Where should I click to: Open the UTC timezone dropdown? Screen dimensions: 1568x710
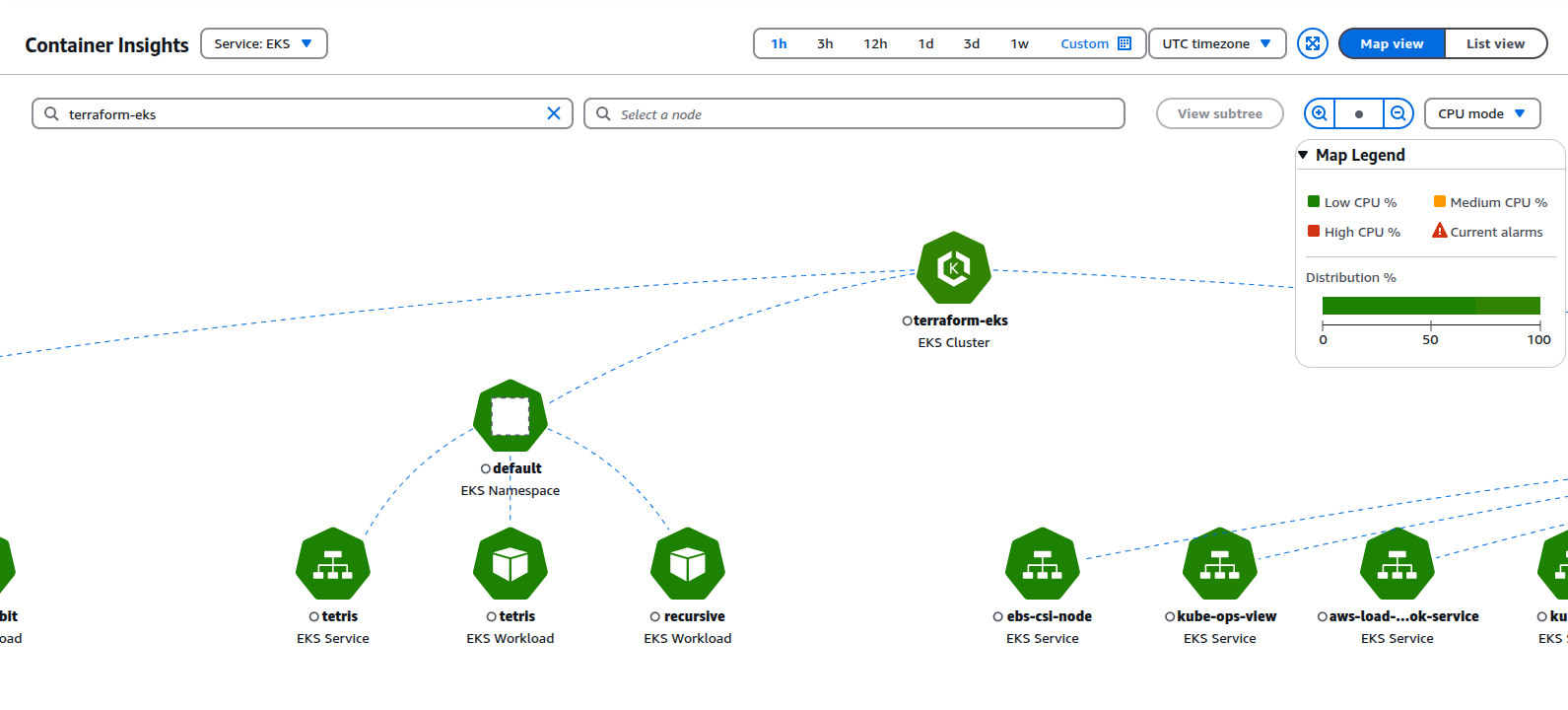click(1217, 43)
